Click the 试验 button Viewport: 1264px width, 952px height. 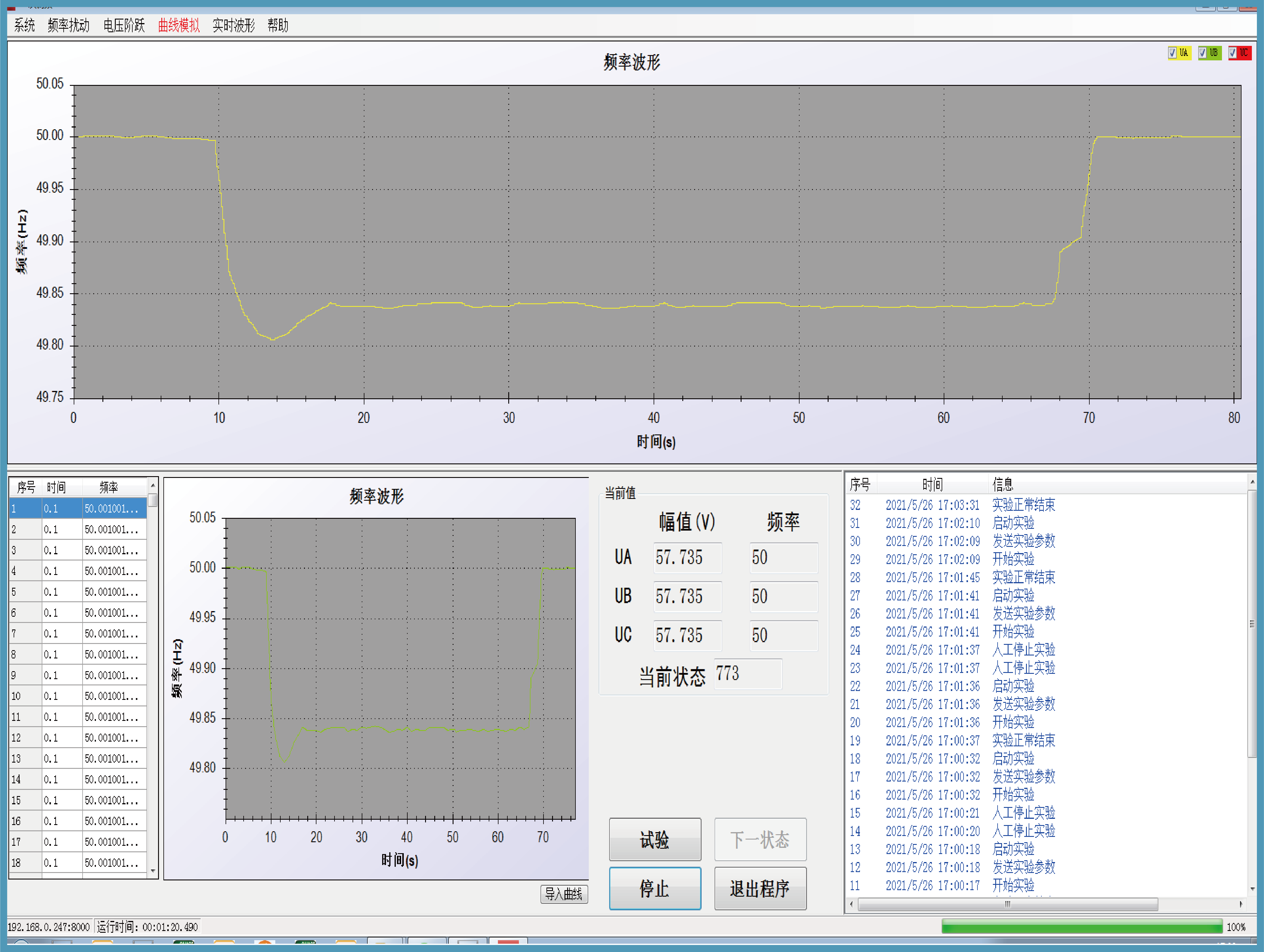coord(655,839)
